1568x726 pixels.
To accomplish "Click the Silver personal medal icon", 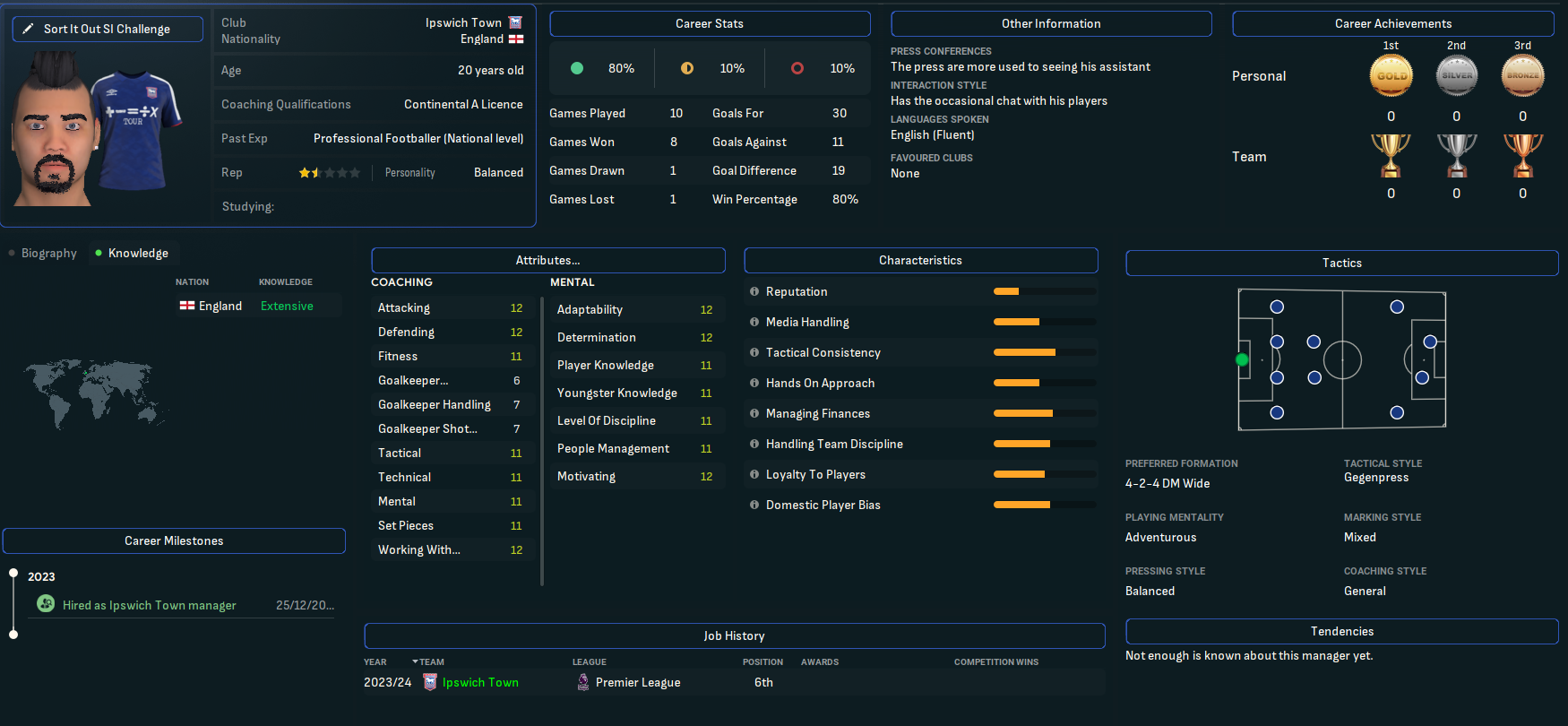I will pos(1457,75).
